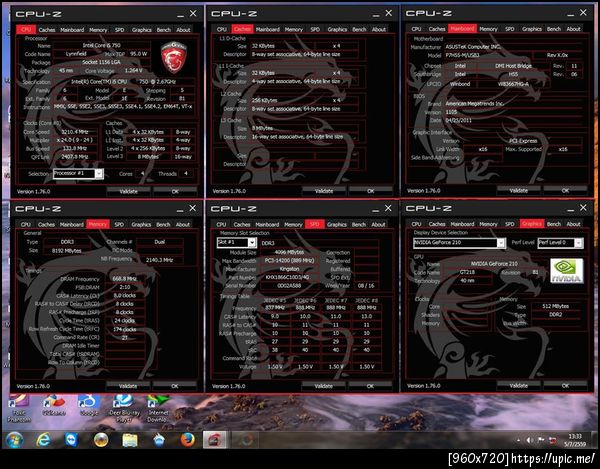Click the '8192 MBytes' memory size value

tap(67, 251)
